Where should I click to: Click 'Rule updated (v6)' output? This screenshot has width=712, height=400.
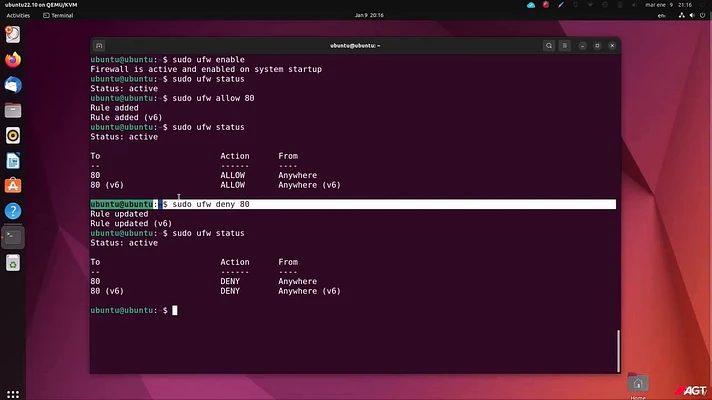click(x=131, y=223)
